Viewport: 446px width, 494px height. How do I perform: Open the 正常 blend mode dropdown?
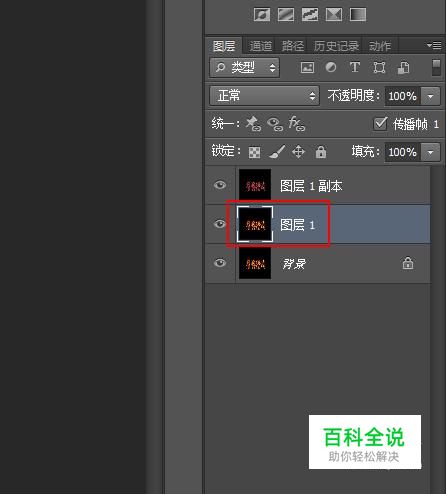264,96
